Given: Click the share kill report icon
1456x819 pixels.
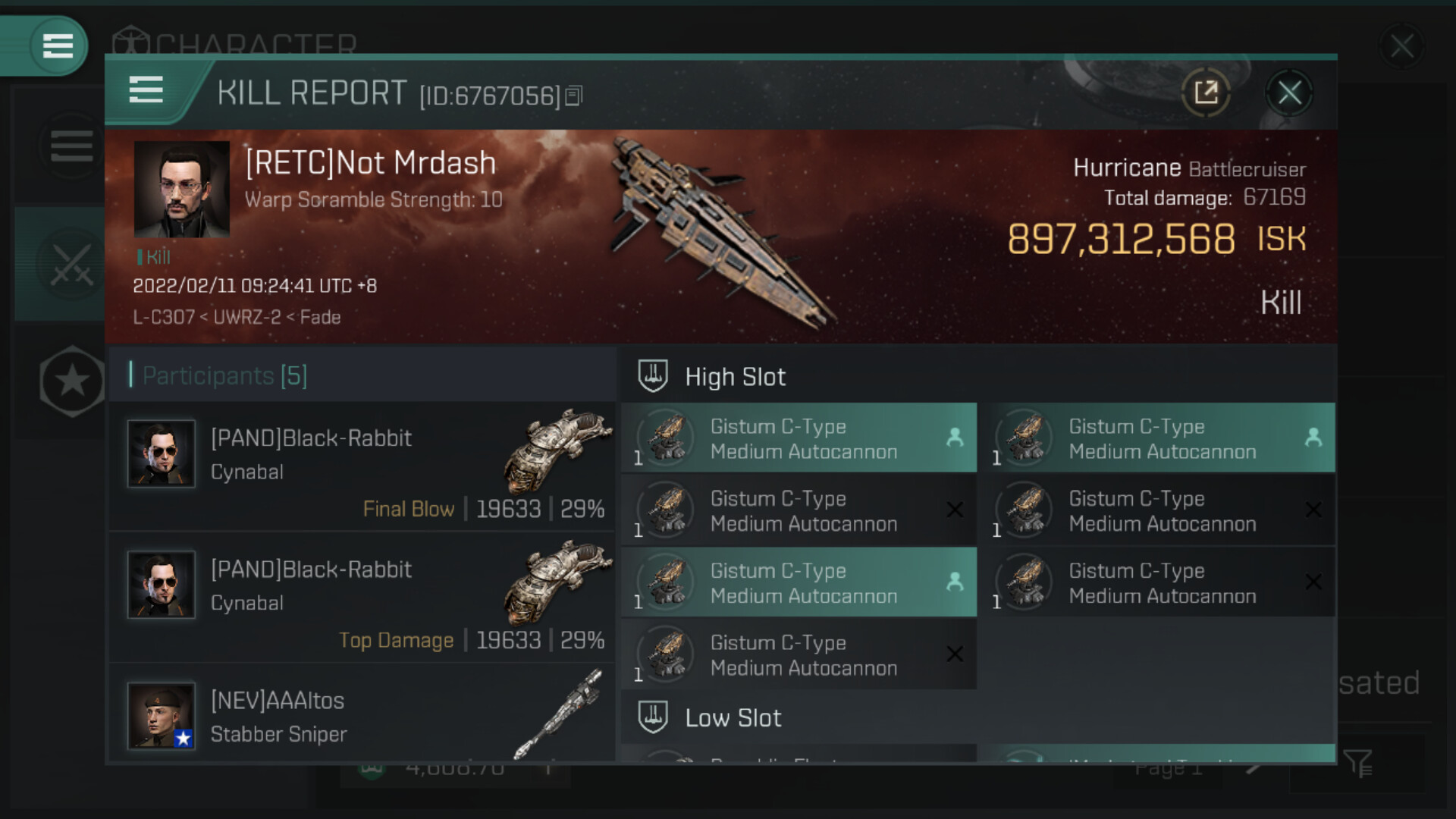Looking at the screenshot, I should pyautogui.click(x=1206, y=93).
